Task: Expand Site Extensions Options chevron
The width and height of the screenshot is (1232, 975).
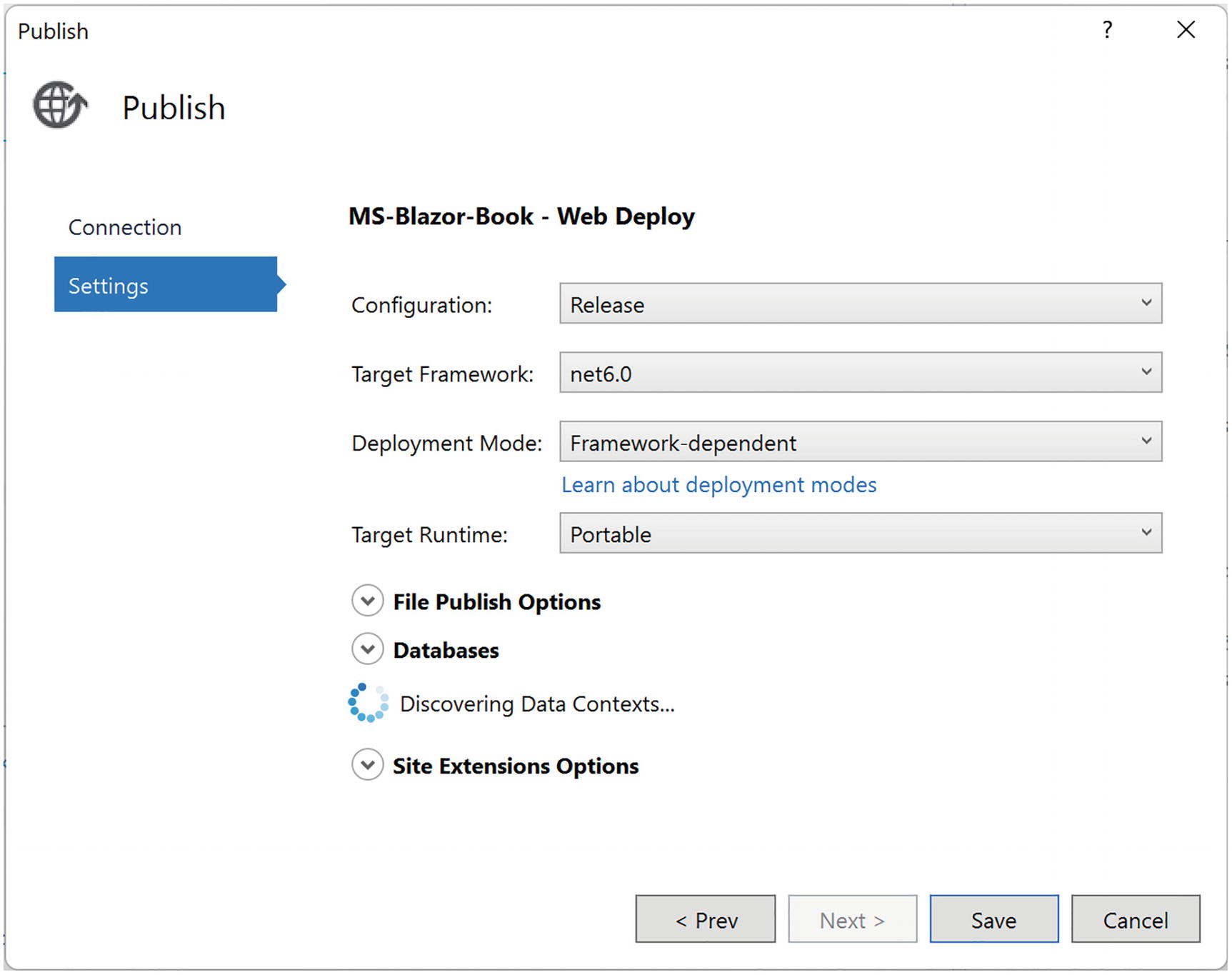Action: [x=367, y=765]
